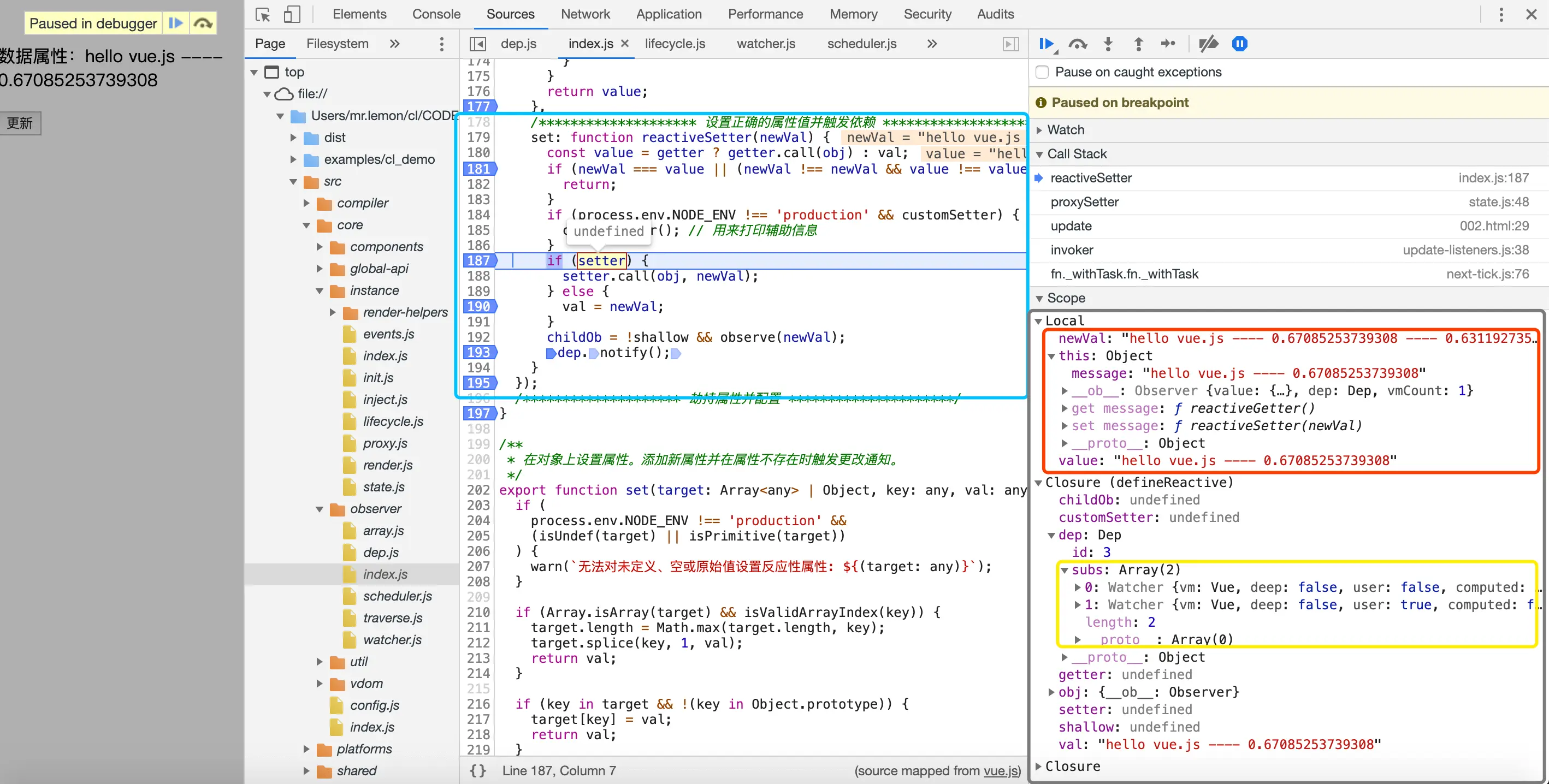Resume script execution in debugger toolbar

(1046, 44)
